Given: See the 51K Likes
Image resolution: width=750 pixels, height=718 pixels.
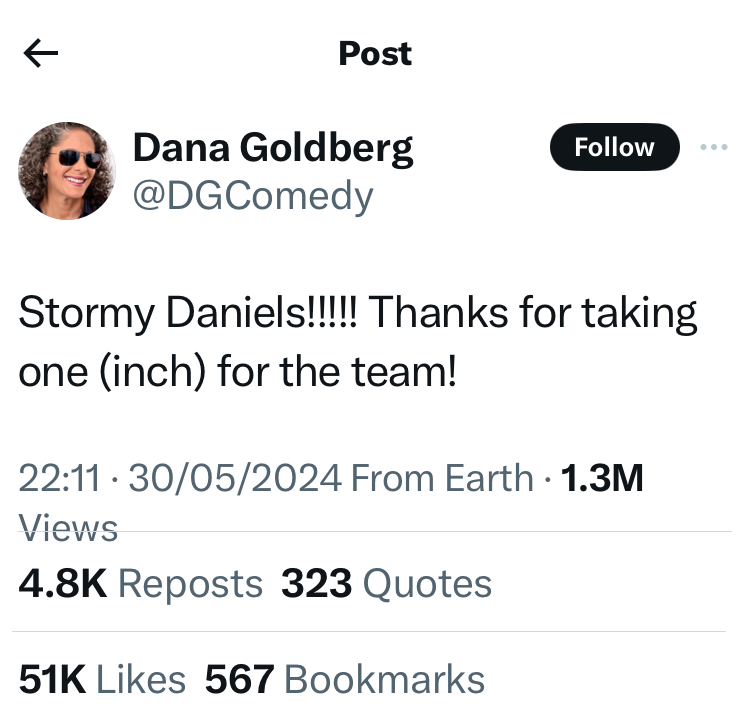Looking at the screenshot, I should point(103,680).
